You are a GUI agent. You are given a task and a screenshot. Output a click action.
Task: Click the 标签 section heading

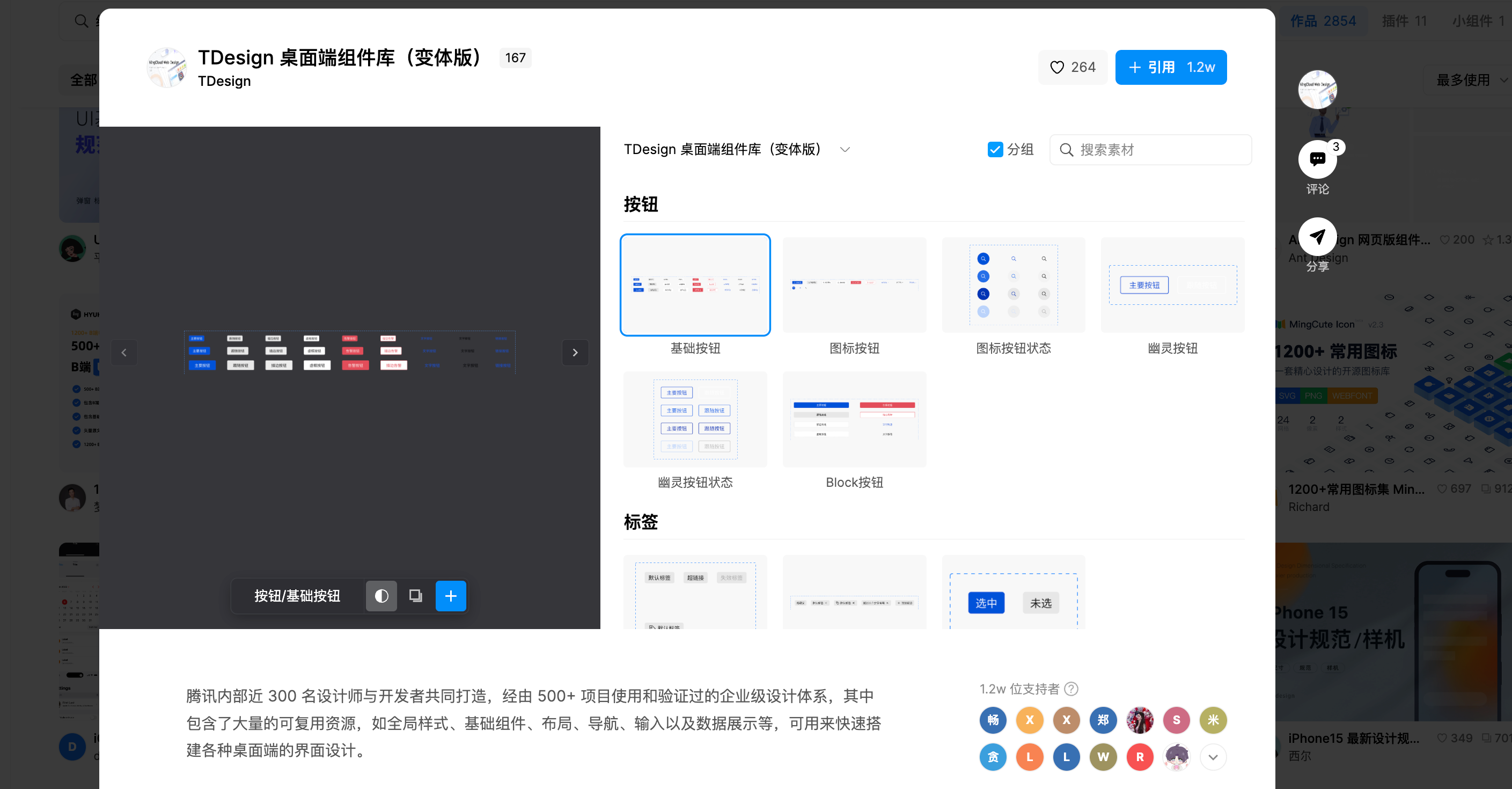(640, 522)
